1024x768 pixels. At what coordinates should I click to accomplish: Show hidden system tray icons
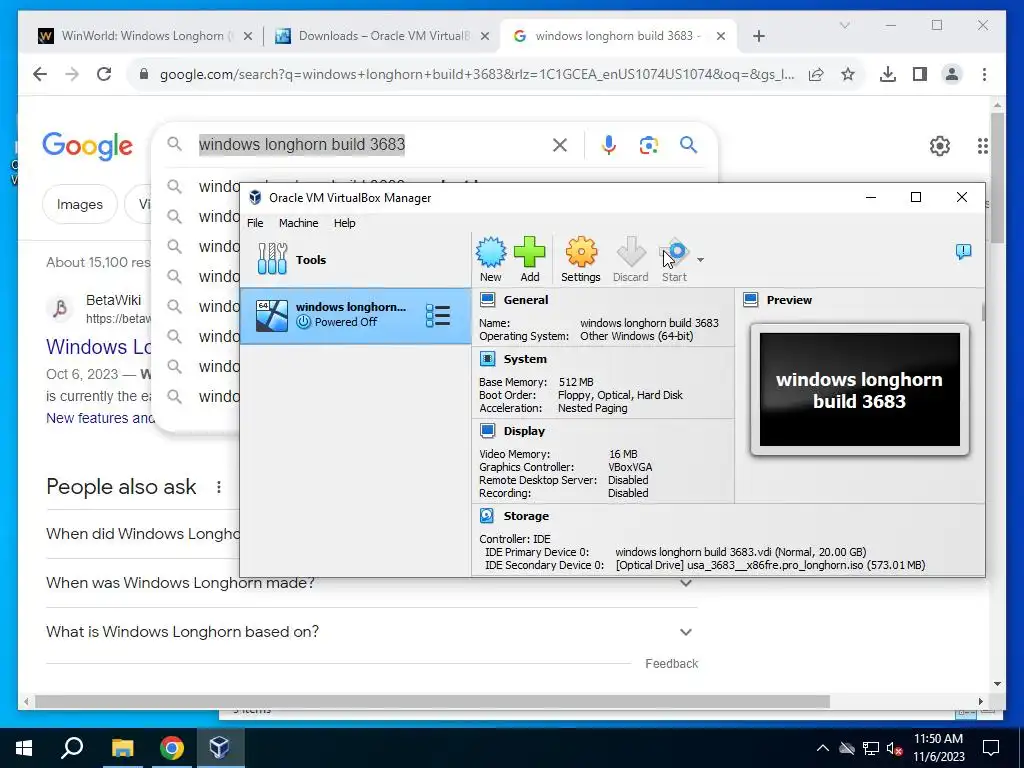823,748
